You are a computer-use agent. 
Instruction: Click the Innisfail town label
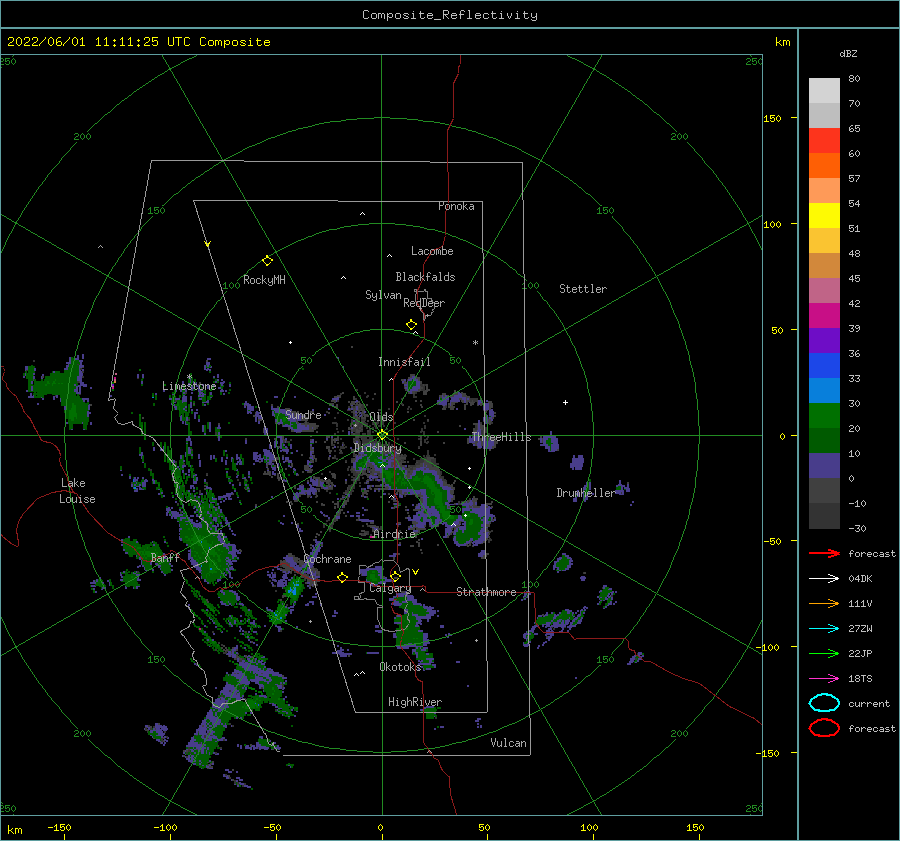click(404, 362)
